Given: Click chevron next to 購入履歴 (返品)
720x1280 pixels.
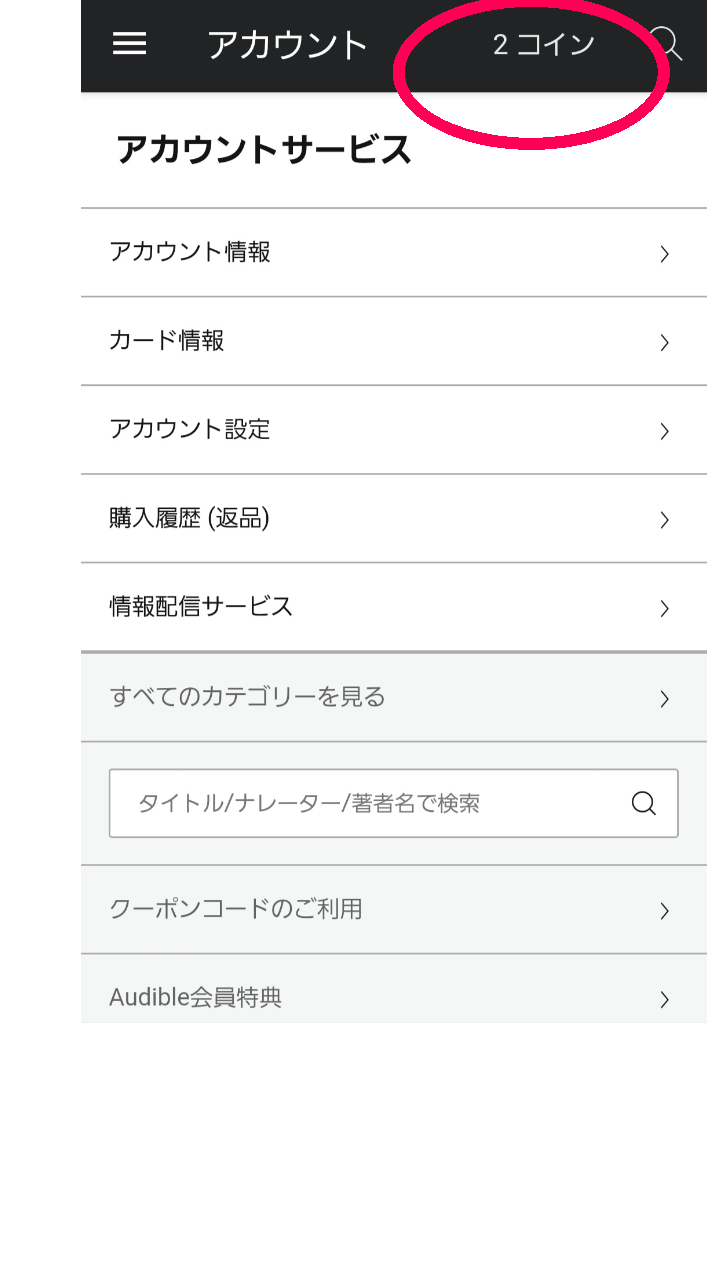Looking at the screenshot, I should (664, 520).
